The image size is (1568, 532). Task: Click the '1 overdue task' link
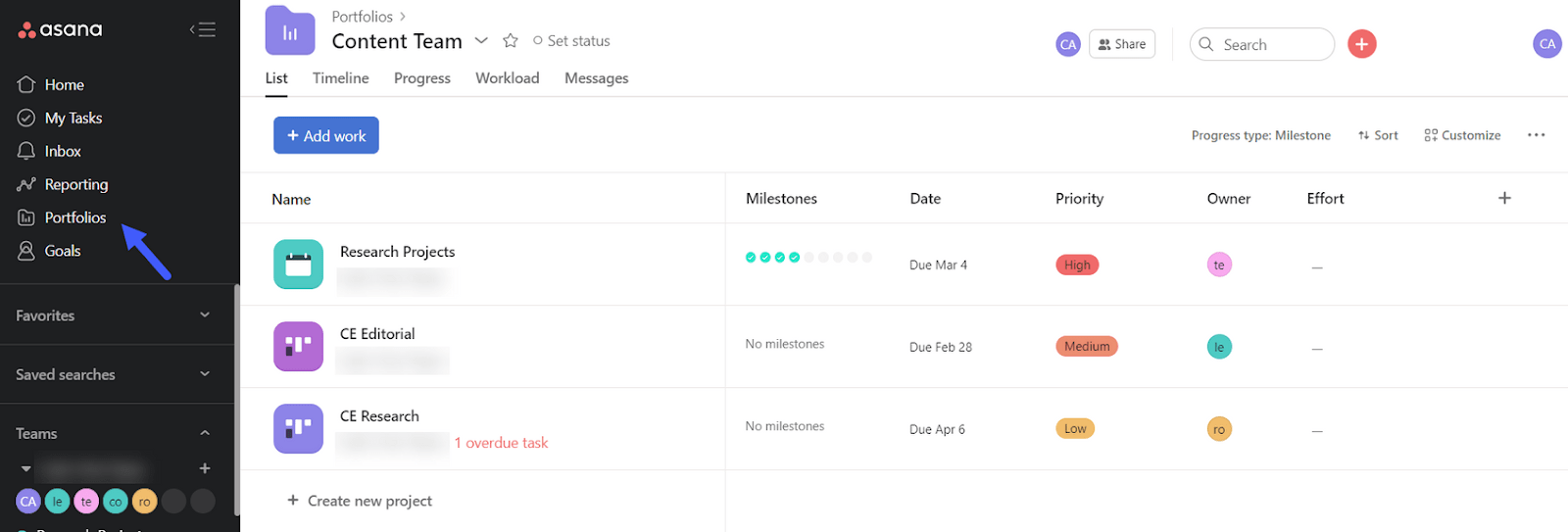[x=501, y=443]
